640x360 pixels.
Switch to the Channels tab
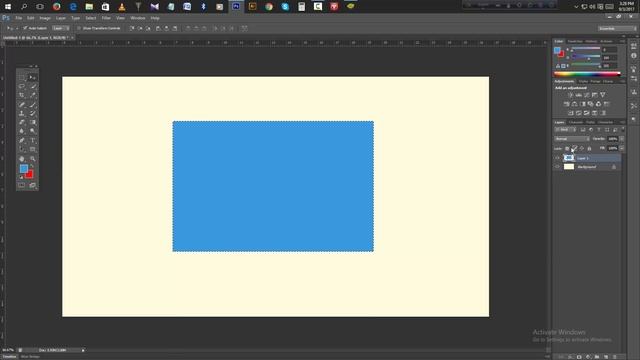point(576,122)
